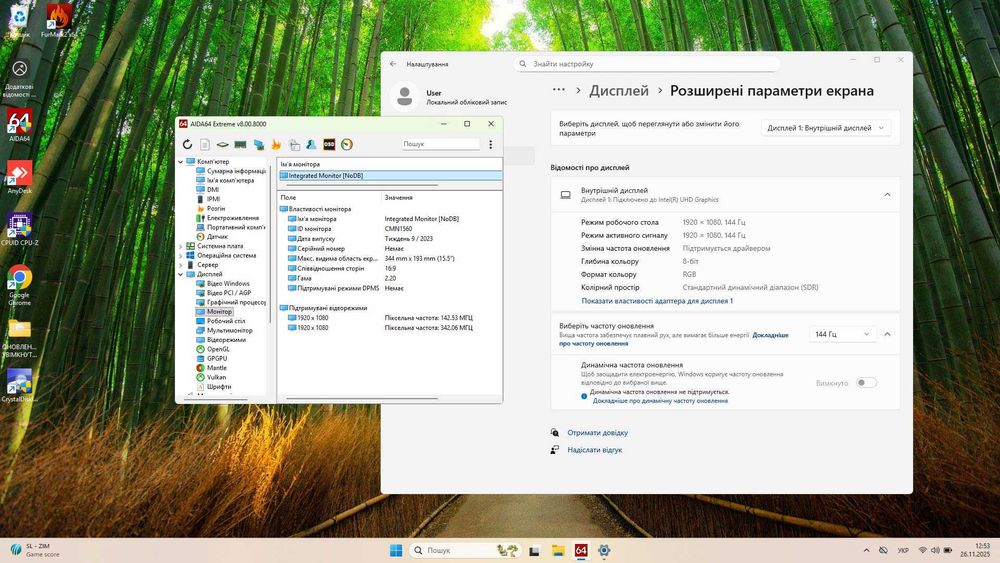Switch to AIDA64 in the taskbar
Screen dimensions: 1000x563
pyautogui.click(x=581, y=550)
